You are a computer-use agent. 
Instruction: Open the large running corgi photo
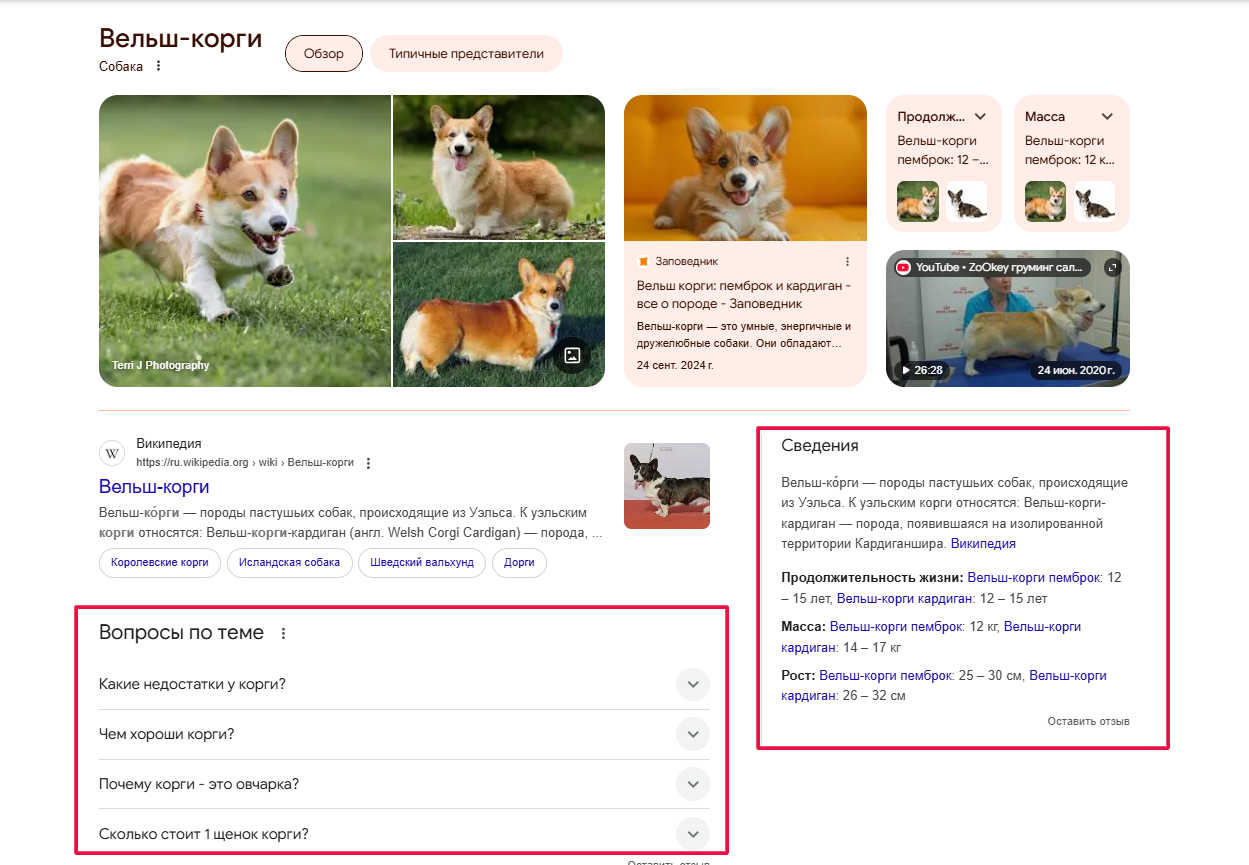tap(244, 240)
